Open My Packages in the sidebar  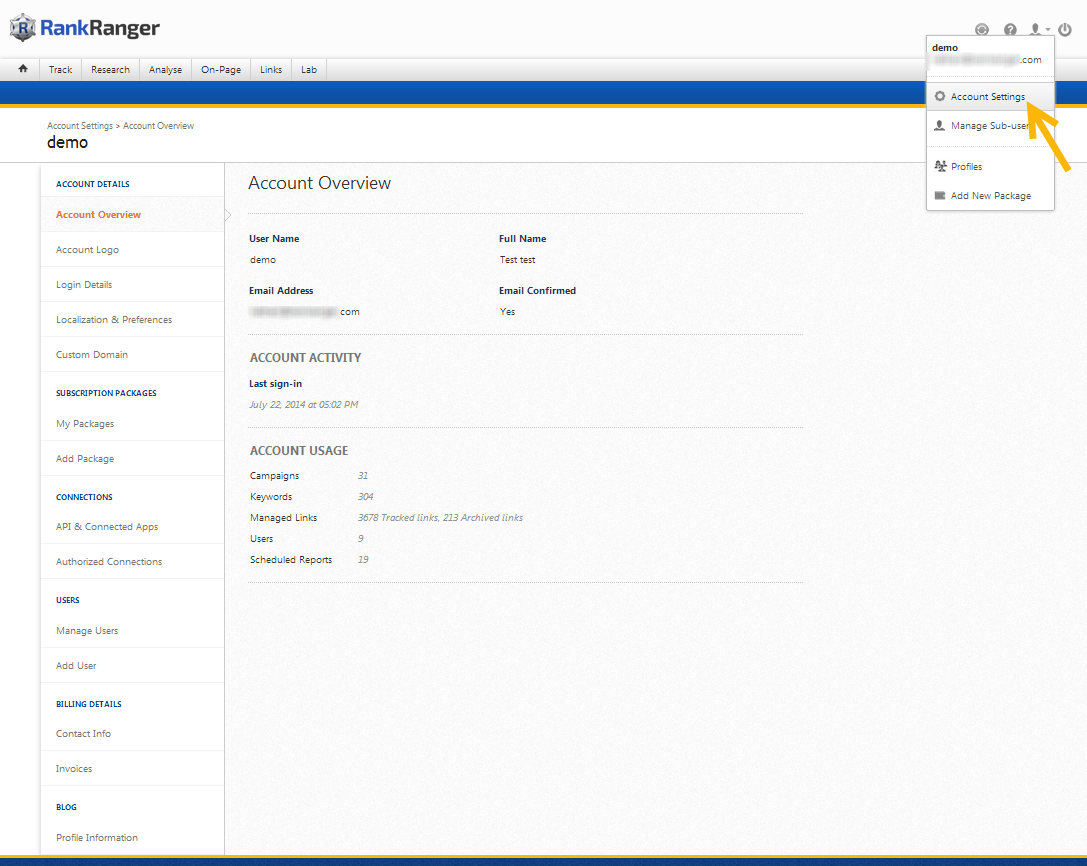[85, 424]
